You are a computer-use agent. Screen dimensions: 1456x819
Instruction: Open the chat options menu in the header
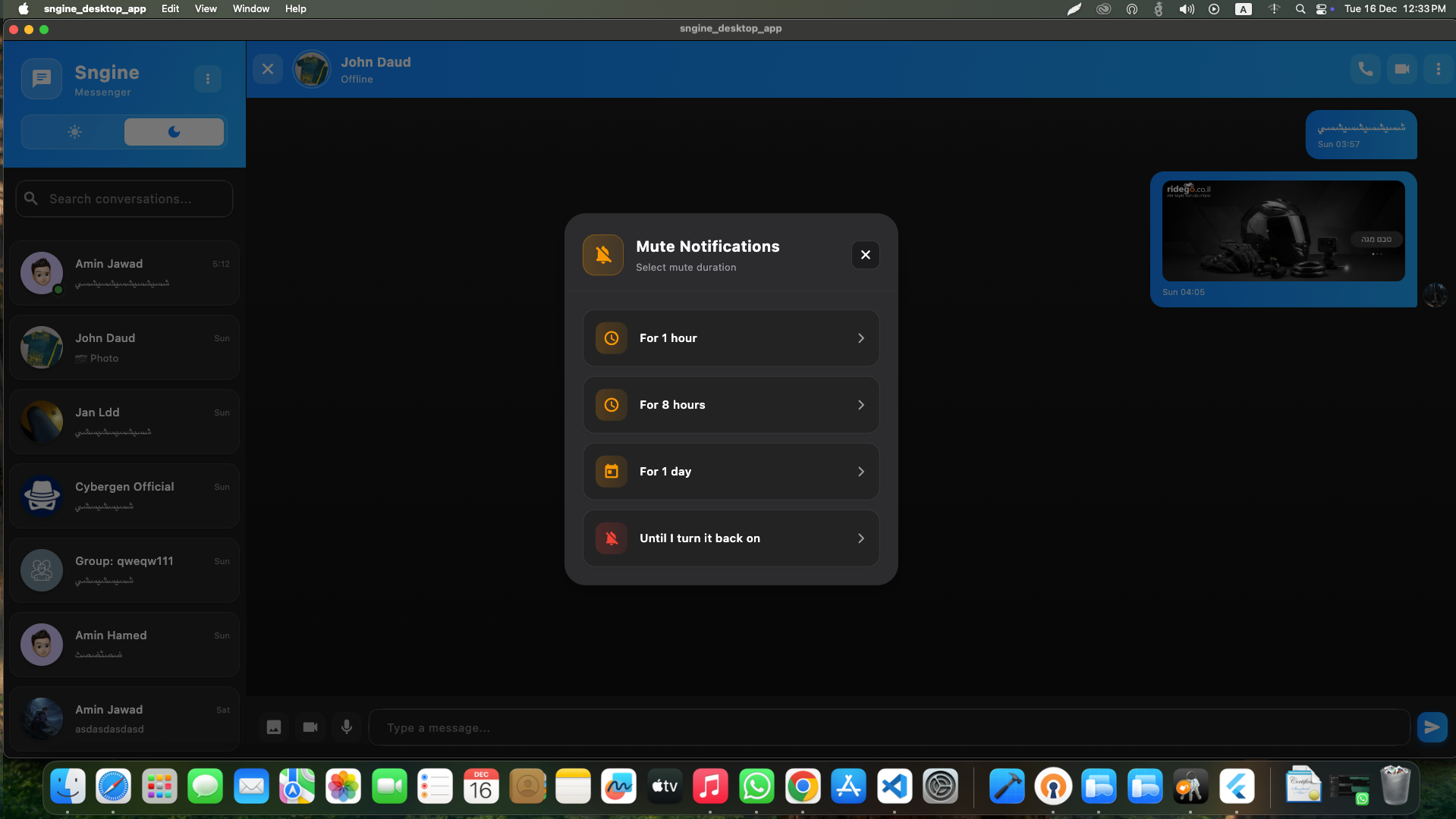coord(1437,68)
